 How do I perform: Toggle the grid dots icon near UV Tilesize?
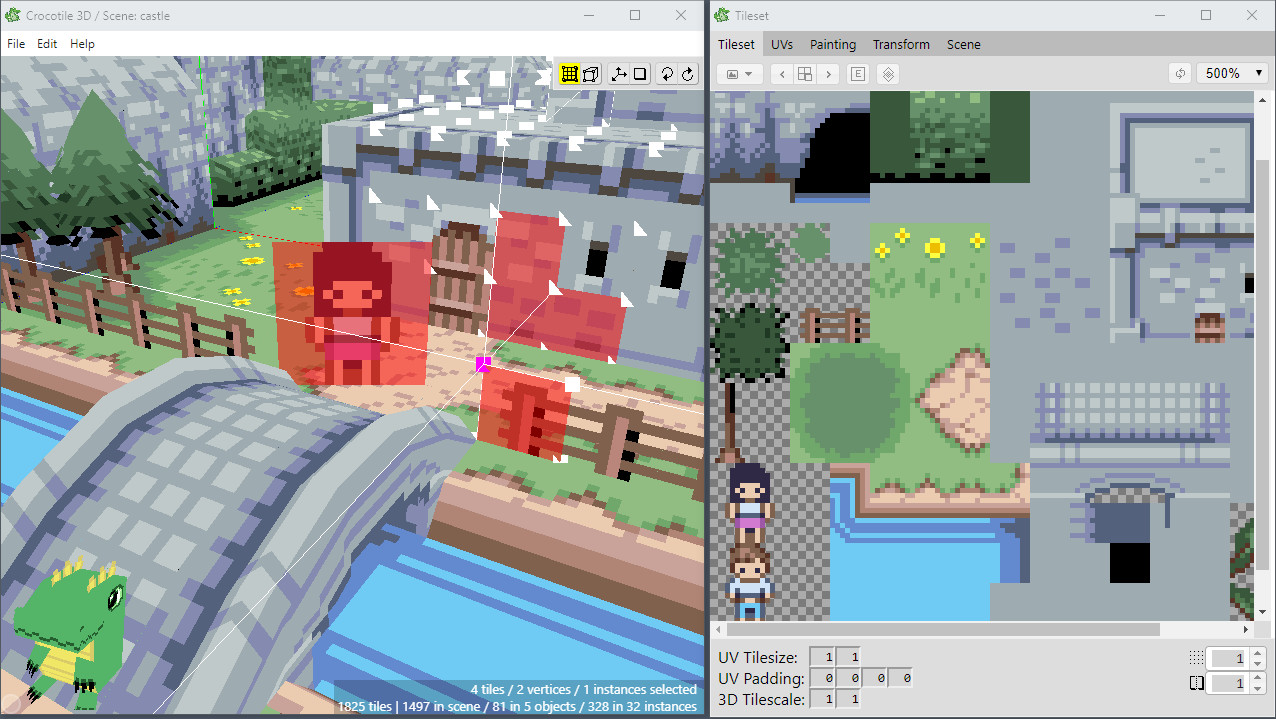click(1196, 657)
